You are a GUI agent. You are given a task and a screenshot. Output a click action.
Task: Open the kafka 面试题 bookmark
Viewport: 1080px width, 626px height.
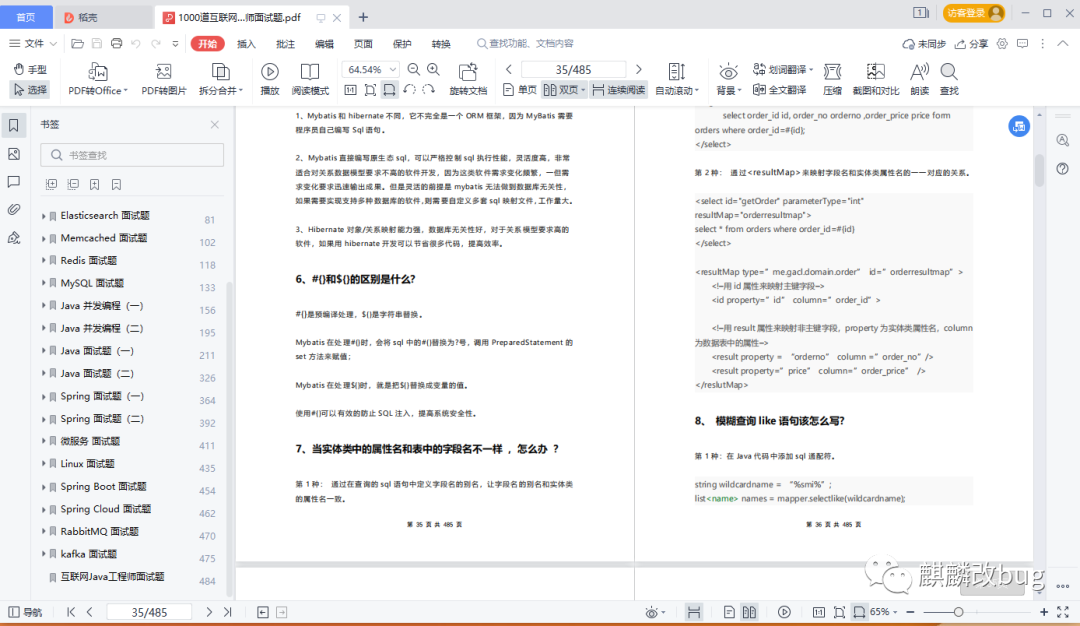(88, 554)
